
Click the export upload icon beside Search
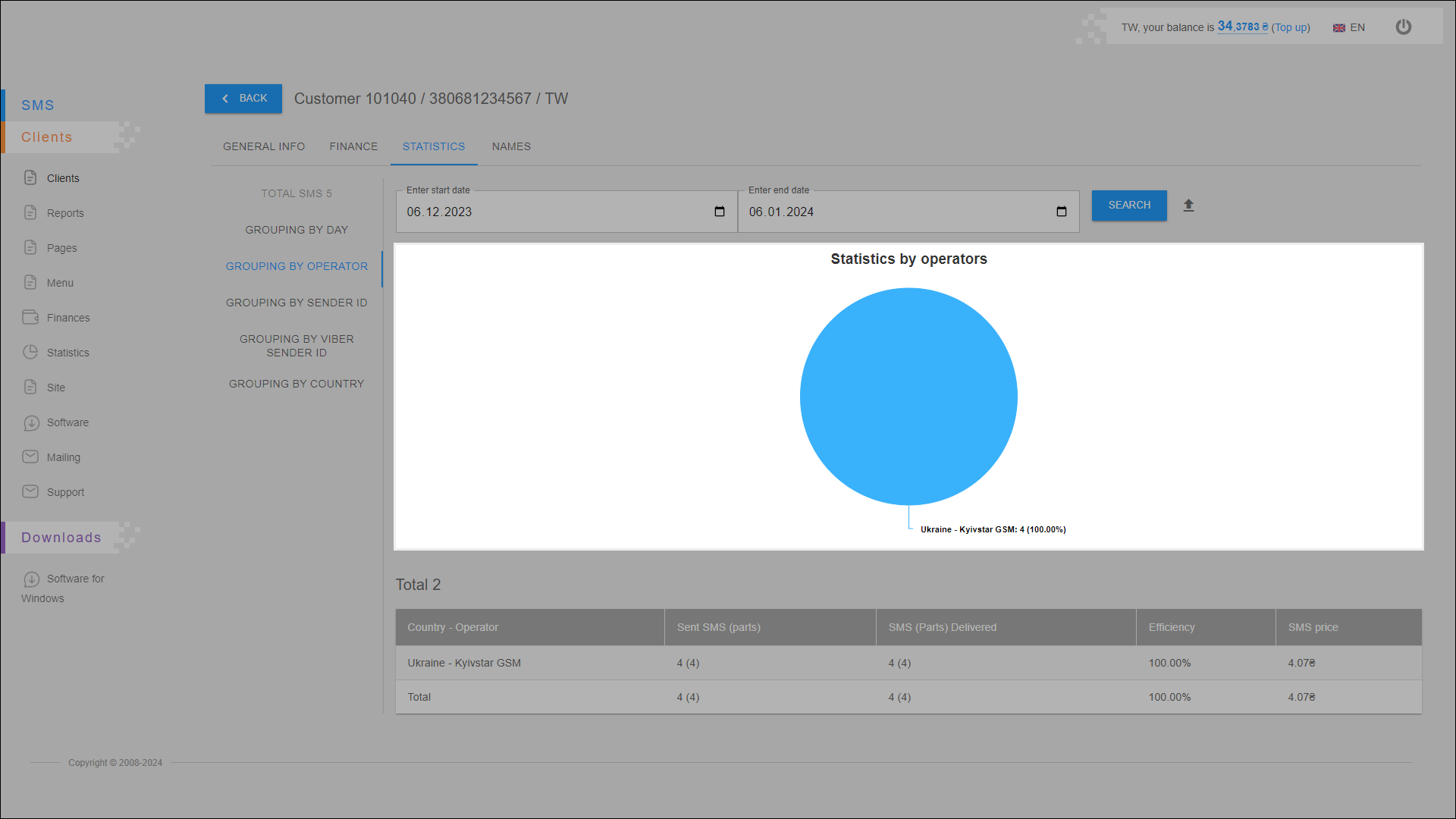click(x=1188, y=206)
